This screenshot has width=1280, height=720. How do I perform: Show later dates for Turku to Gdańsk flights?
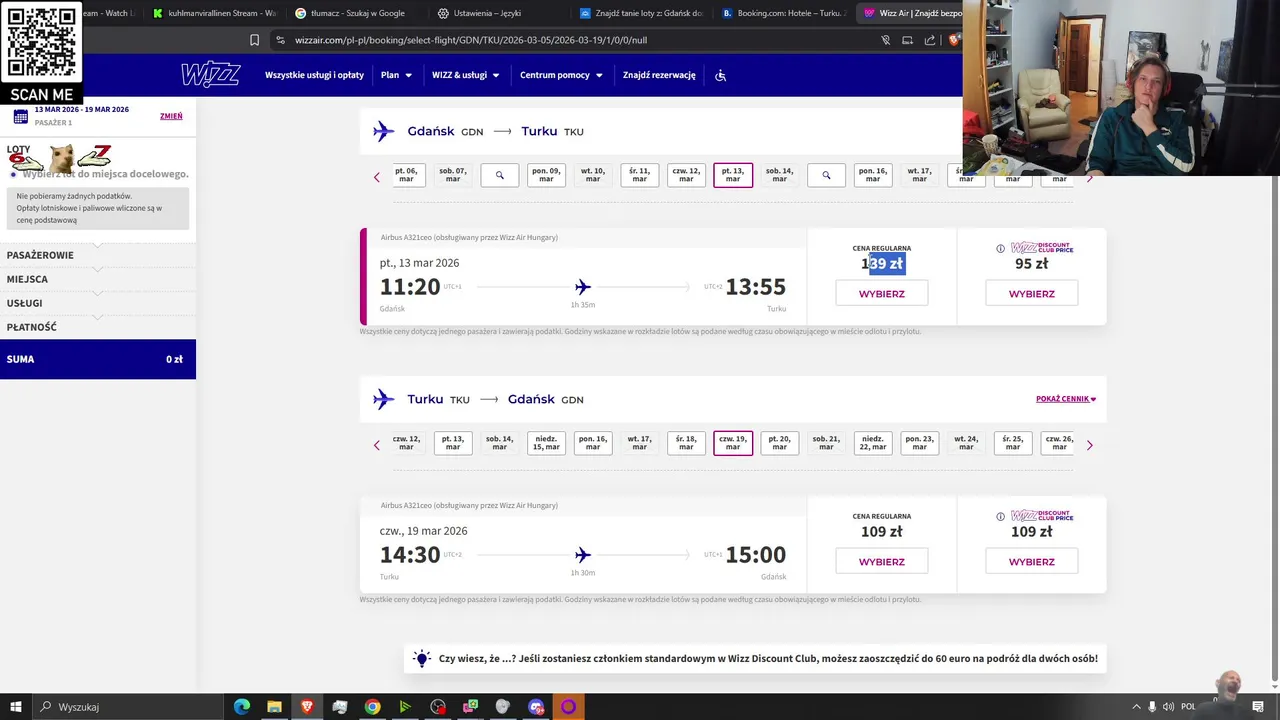click(x=1090, y=445)
